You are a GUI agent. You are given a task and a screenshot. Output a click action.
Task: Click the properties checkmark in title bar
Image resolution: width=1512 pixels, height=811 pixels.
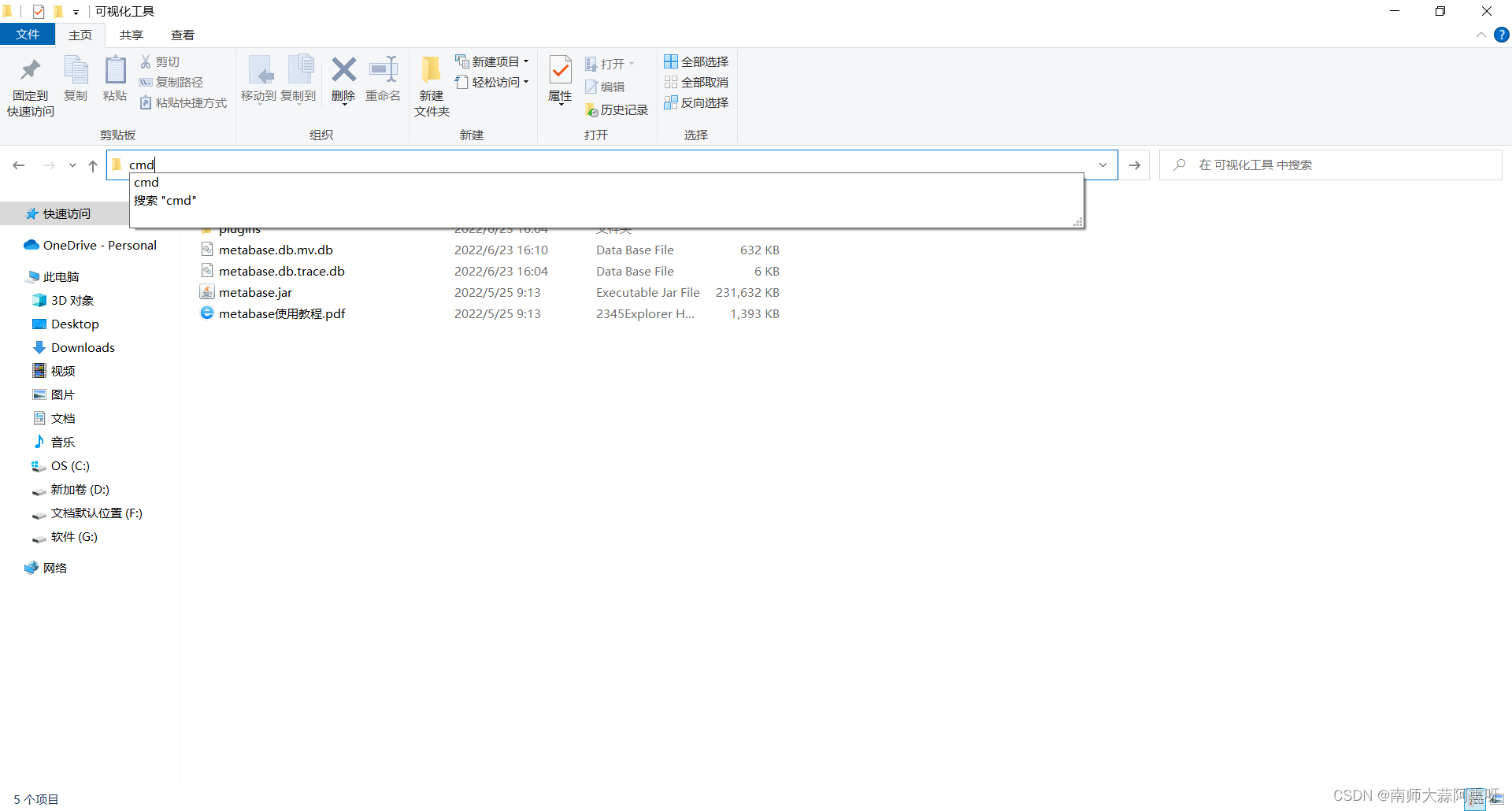[39, 12]
